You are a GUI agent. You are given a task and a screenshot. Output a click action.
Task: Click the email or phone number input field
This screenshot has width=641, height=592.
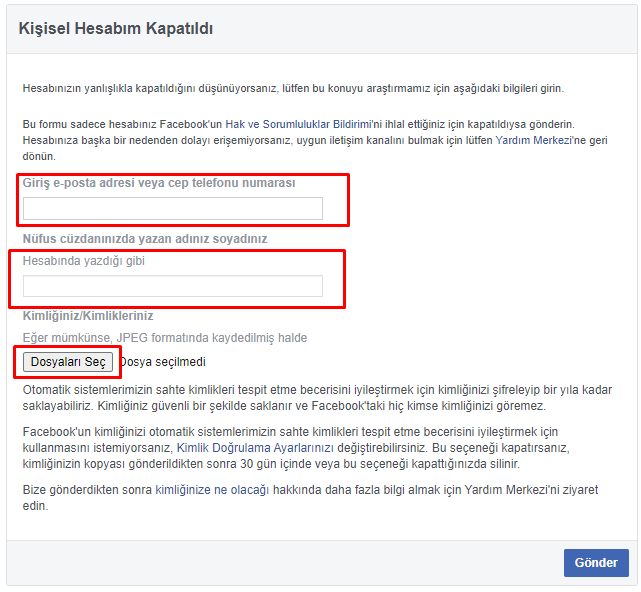172,208
